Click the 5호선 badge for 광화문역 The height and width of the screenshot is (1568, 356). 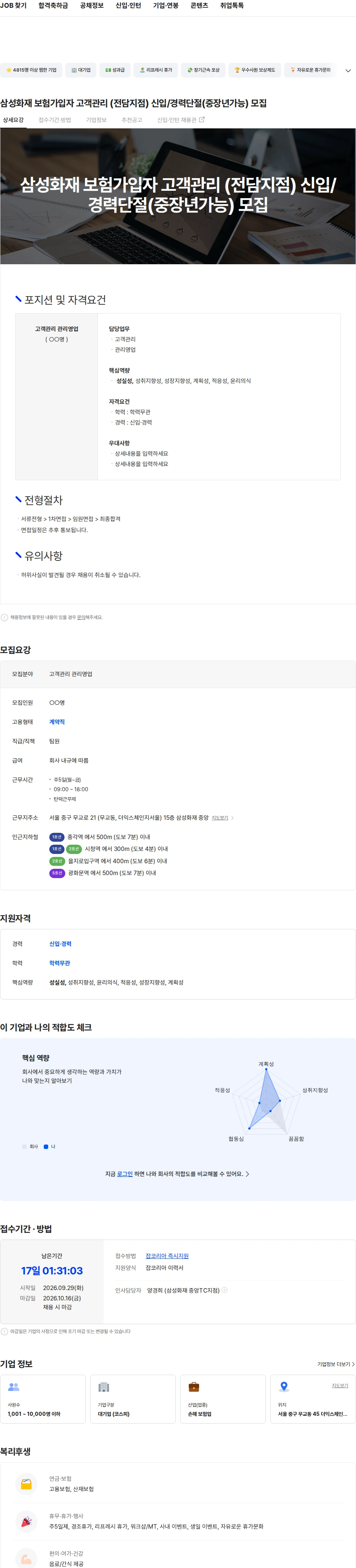[57, 873]
